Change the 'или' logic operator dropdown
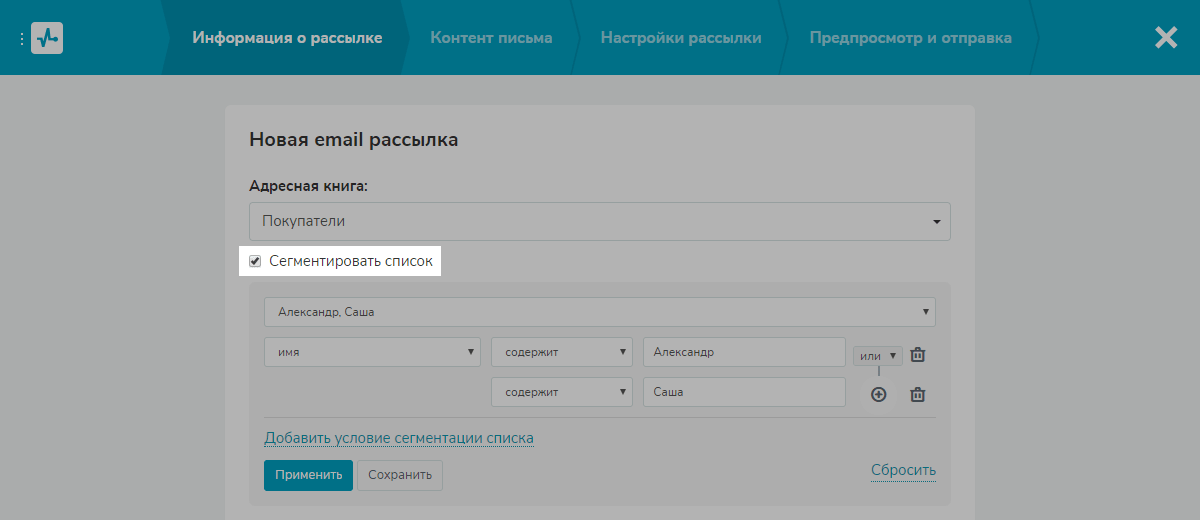The width and height of the screenshot is (1200, 520). tap(877, 356)
